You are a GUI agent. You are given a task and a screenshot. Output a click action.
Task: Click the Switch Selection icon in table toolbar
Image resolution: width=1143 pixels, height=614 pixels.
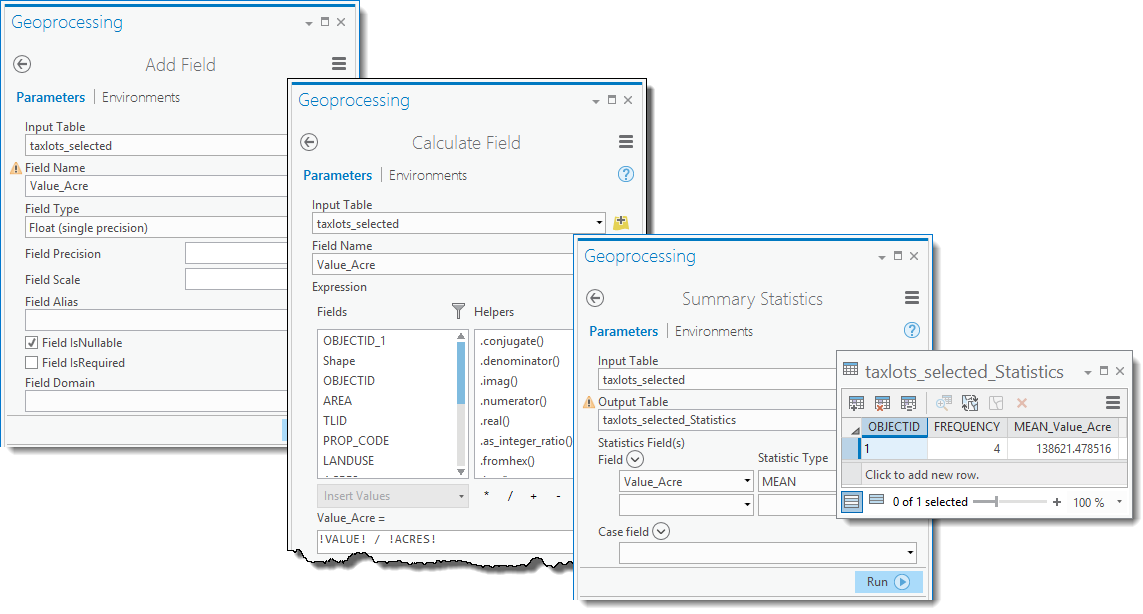[x=969, y=403]
